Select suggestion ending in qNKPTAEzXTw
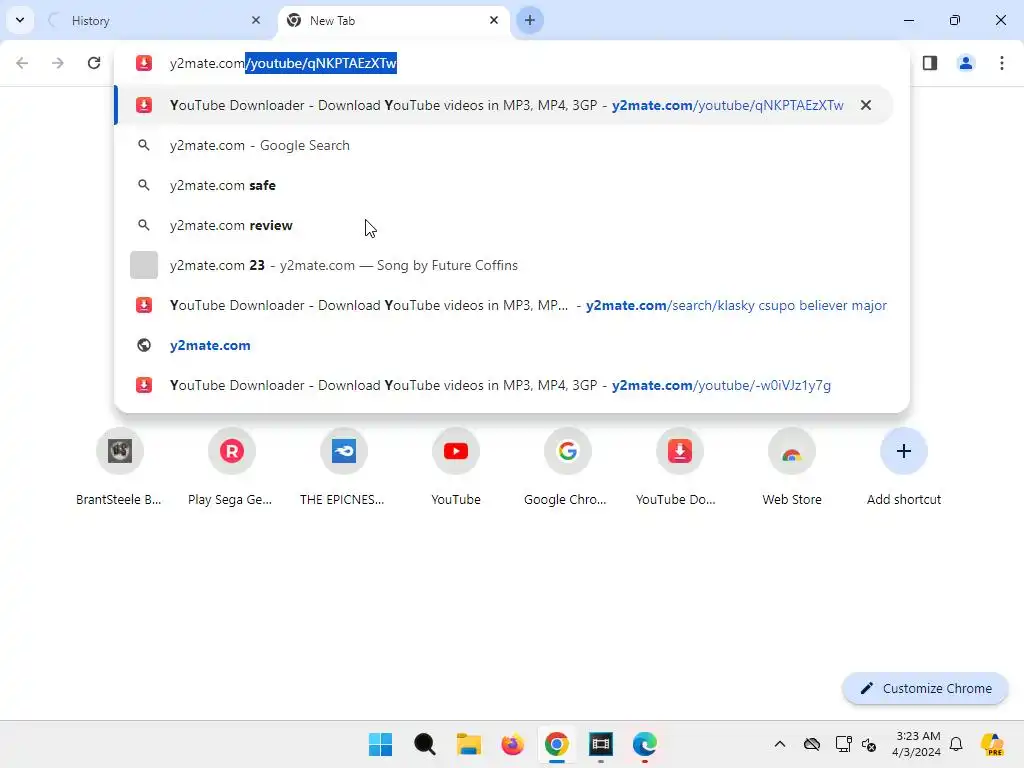 tap(504, 105)
